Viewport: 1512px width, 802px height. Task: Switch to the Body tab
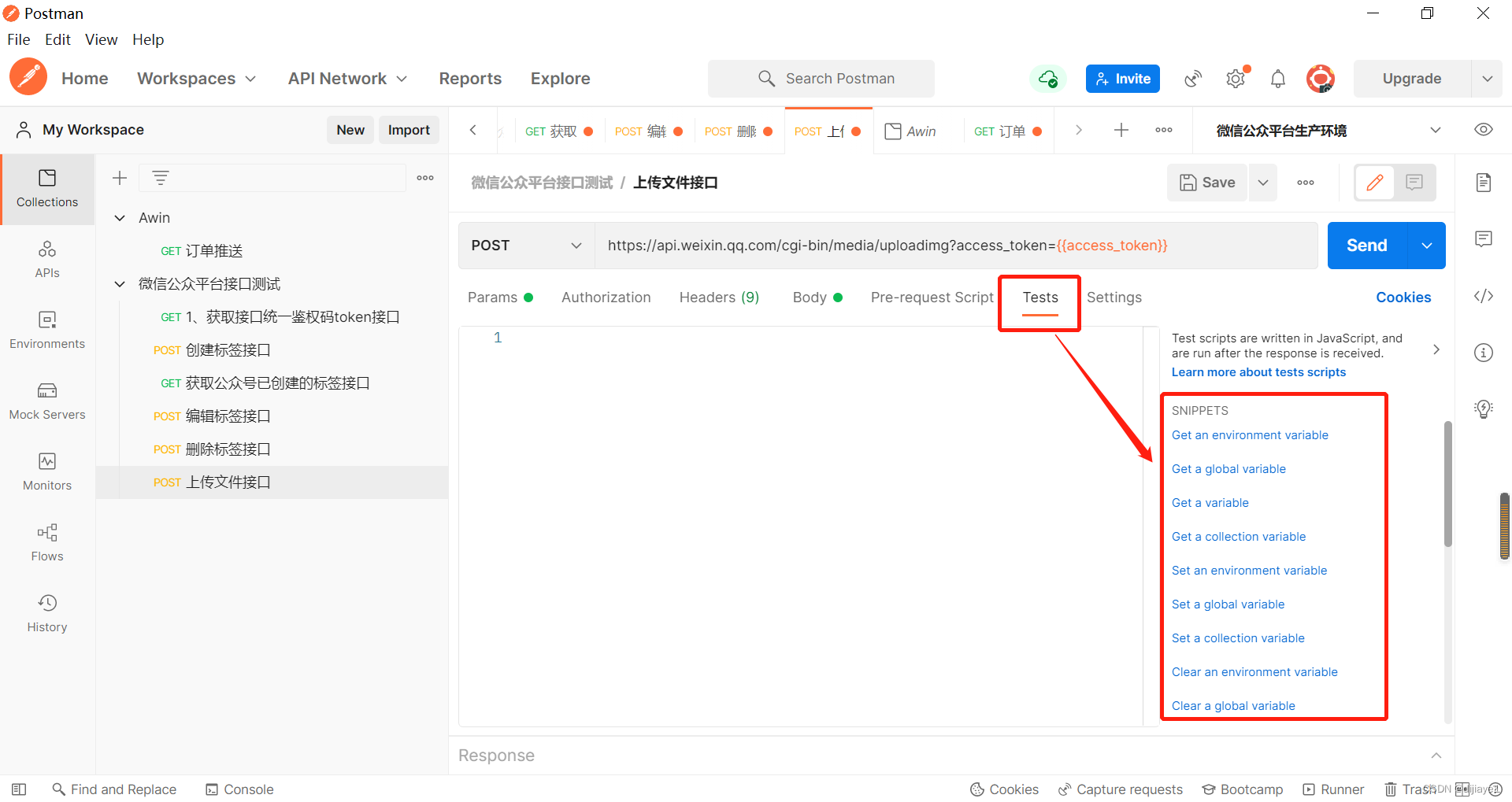coord(817,298)
